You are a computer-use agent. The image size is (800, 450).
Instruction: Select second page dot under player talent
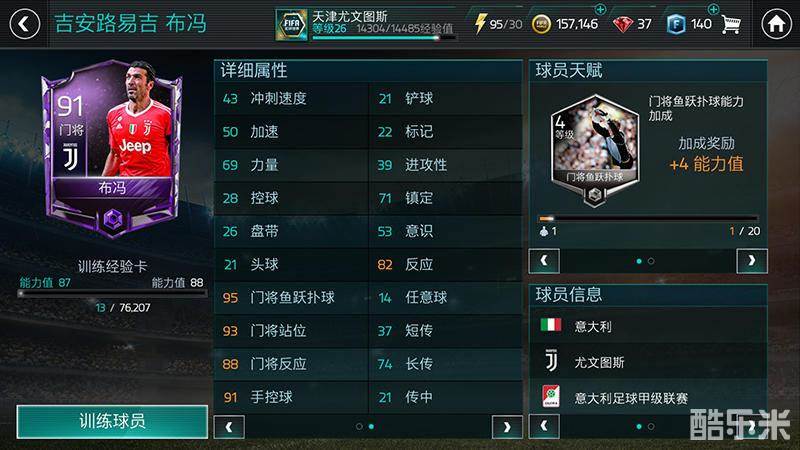[651, 261]
